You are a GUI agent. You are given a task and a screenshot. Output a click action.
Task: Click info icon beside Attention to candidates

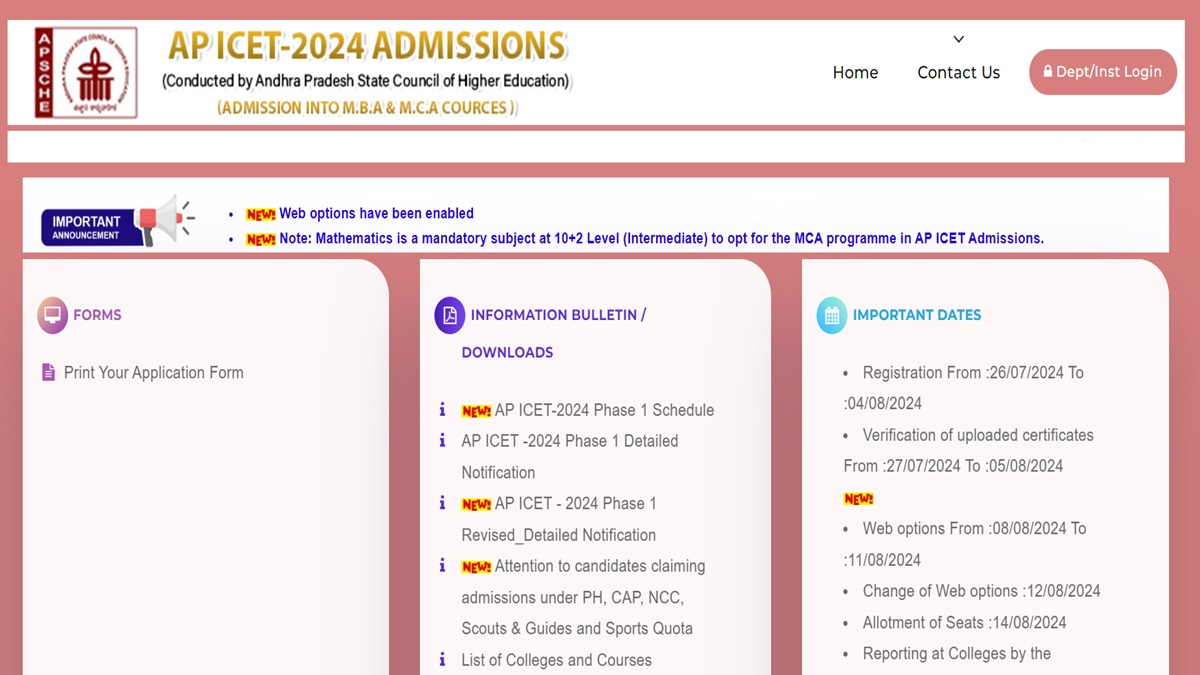tap(442, 566)
